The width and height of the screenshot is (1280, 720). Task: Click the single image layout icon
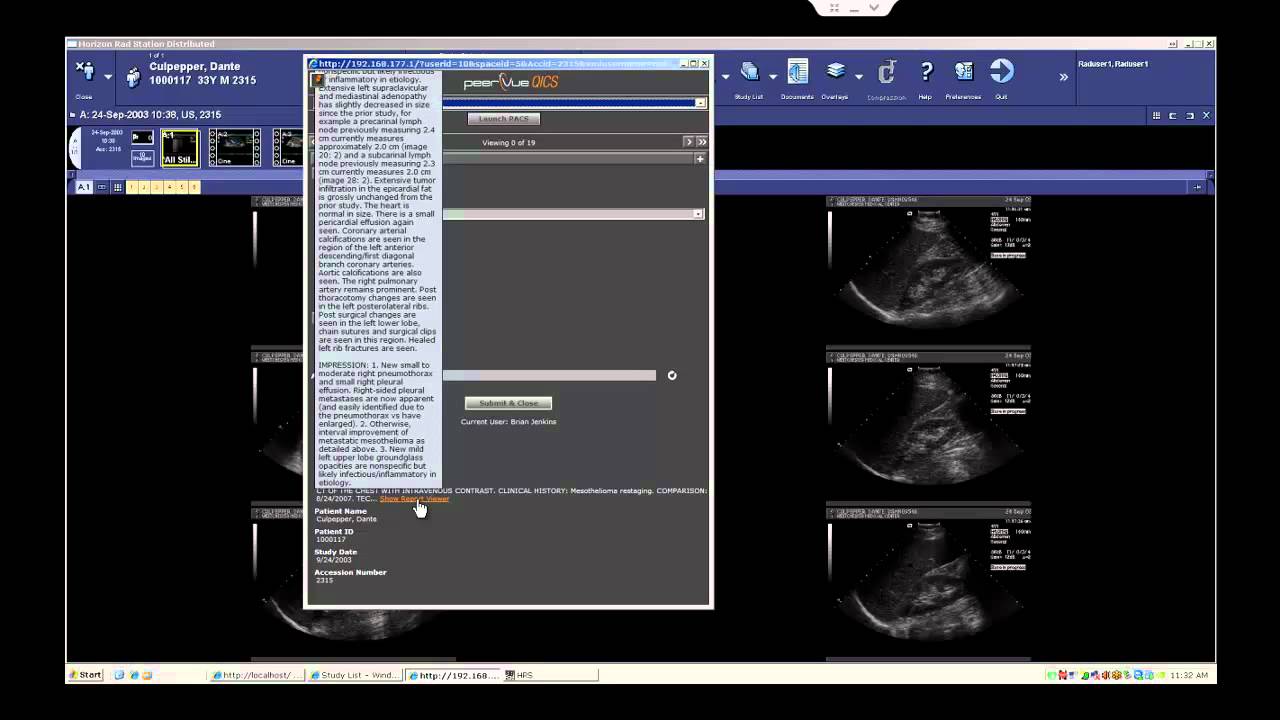(102, 187)
